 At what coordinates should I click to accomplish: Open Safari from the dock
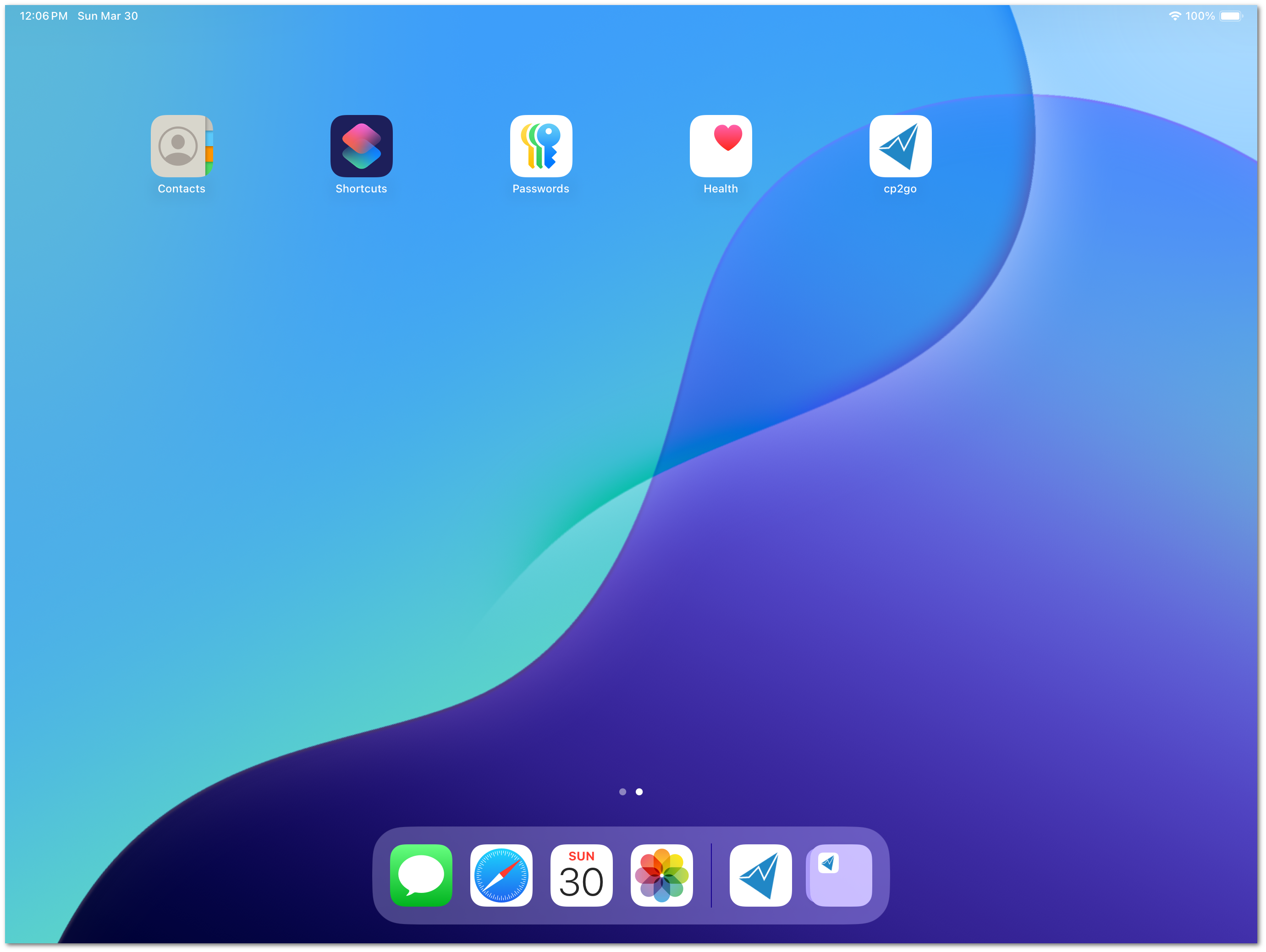point(501,875)
